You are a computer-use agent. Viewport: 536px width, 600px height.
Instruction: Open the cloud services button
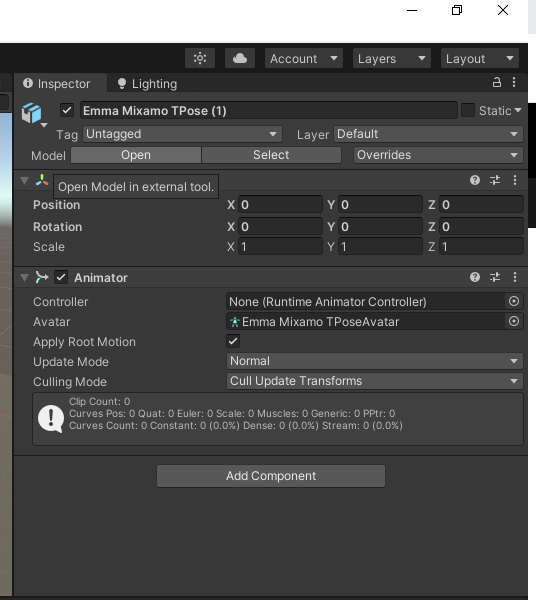(x=240, y=58)
